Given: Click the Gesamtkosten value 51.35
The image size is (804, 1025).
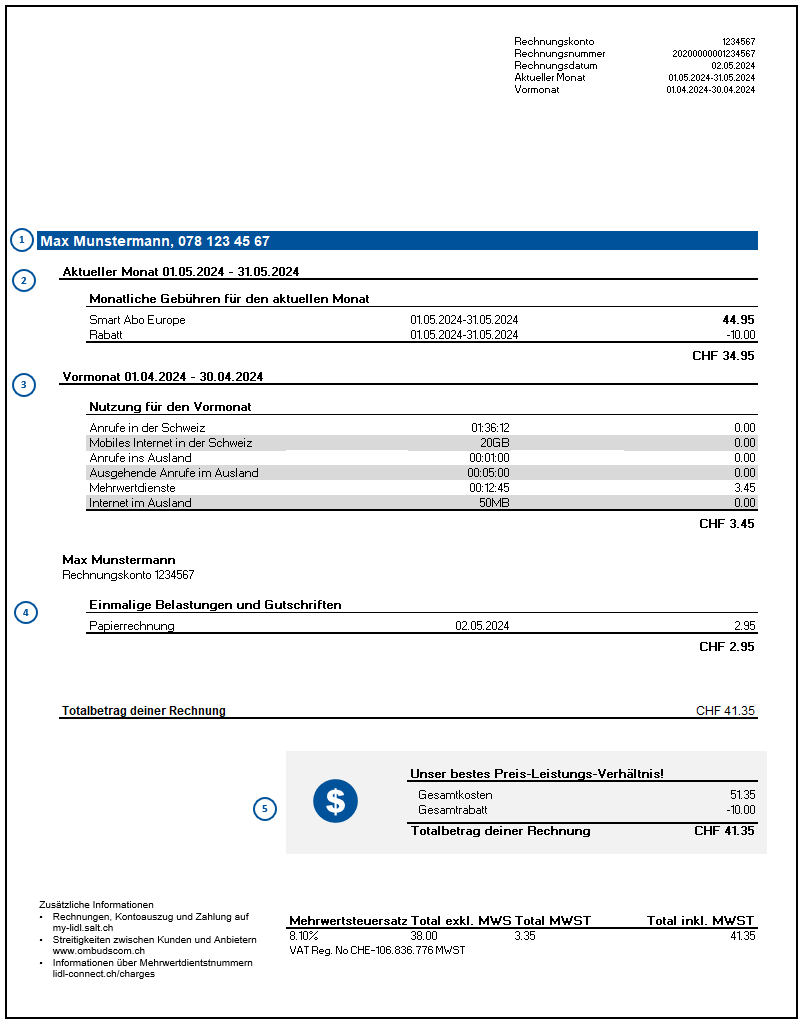Looking at the screenshot, I should click(743, 795).
